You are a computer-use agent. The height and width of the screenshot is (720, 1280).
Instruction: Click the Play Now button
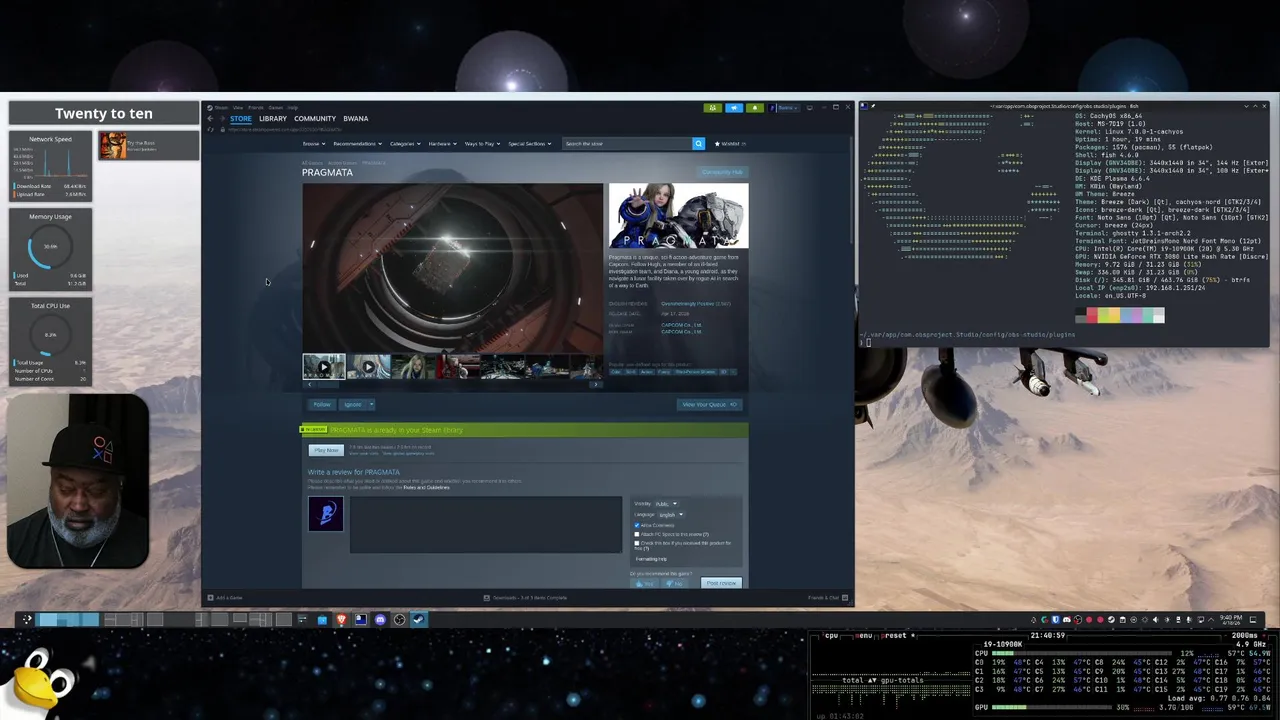tap(326, 450)
